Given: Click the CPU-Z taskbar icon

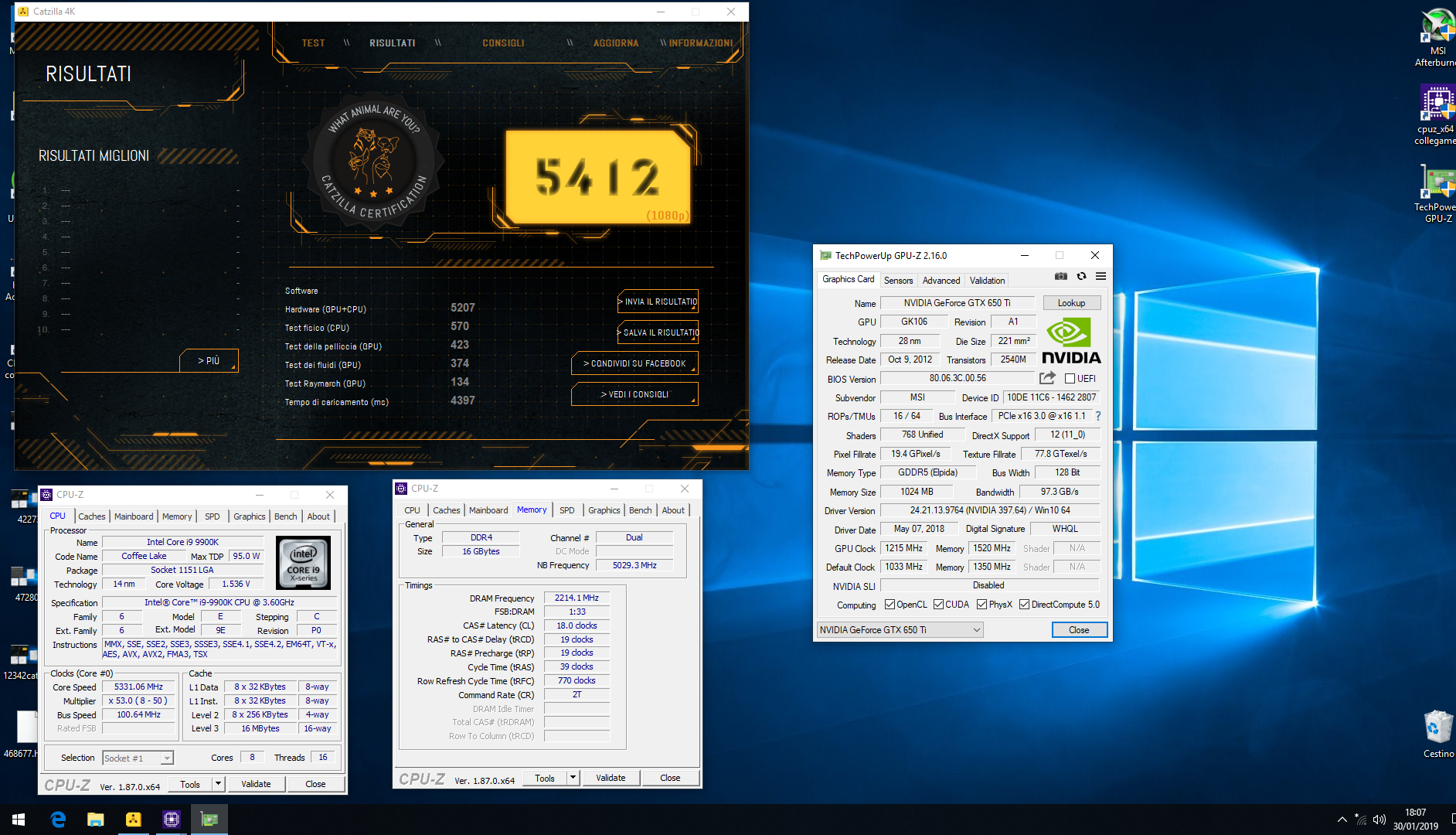Looking at the screenshot, I should click(171, 820).
